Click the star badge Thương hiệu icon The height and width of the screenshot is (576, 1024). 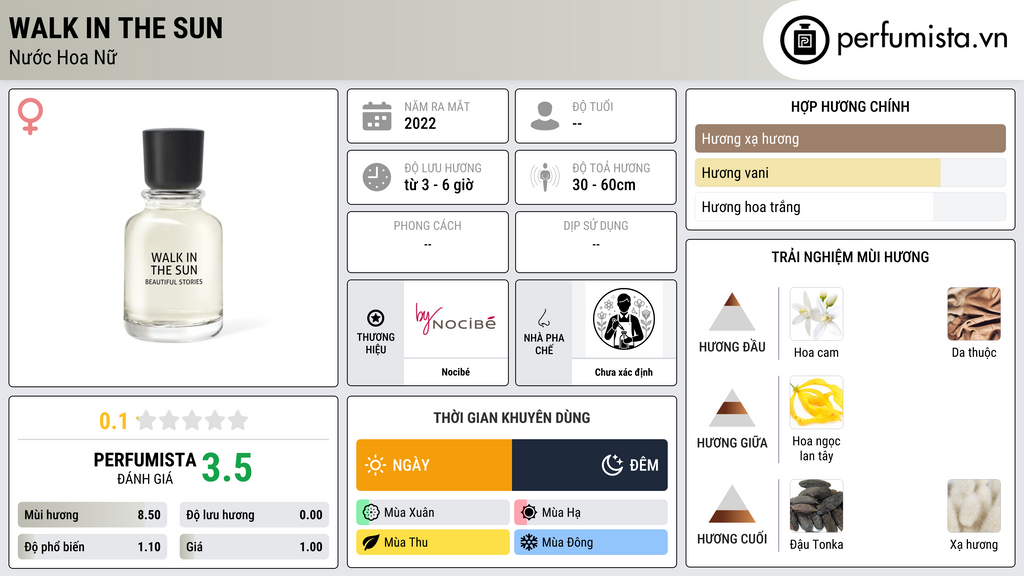(x=376, y=318)
